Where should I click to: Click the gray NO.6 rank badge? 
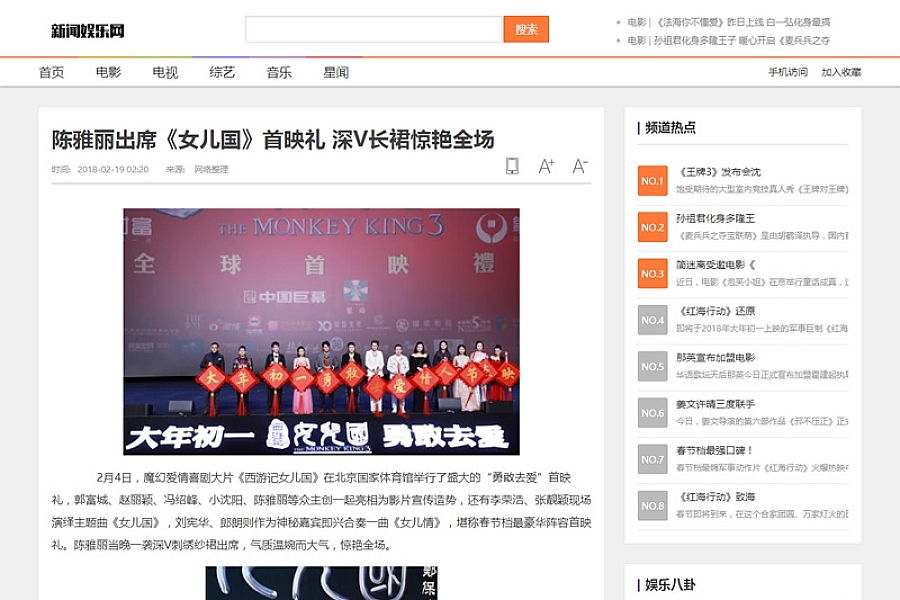653,413
